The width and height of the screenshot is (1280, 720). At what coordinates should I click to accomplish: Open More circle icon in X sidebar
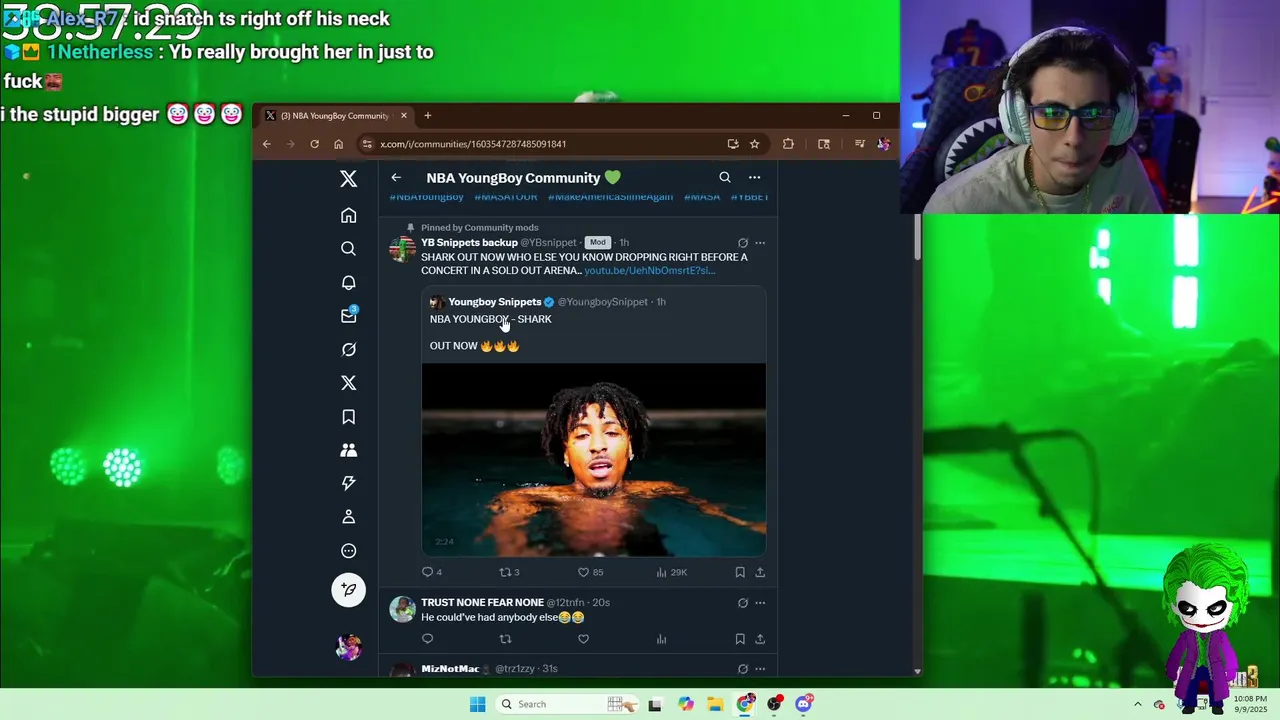[348, 551]
